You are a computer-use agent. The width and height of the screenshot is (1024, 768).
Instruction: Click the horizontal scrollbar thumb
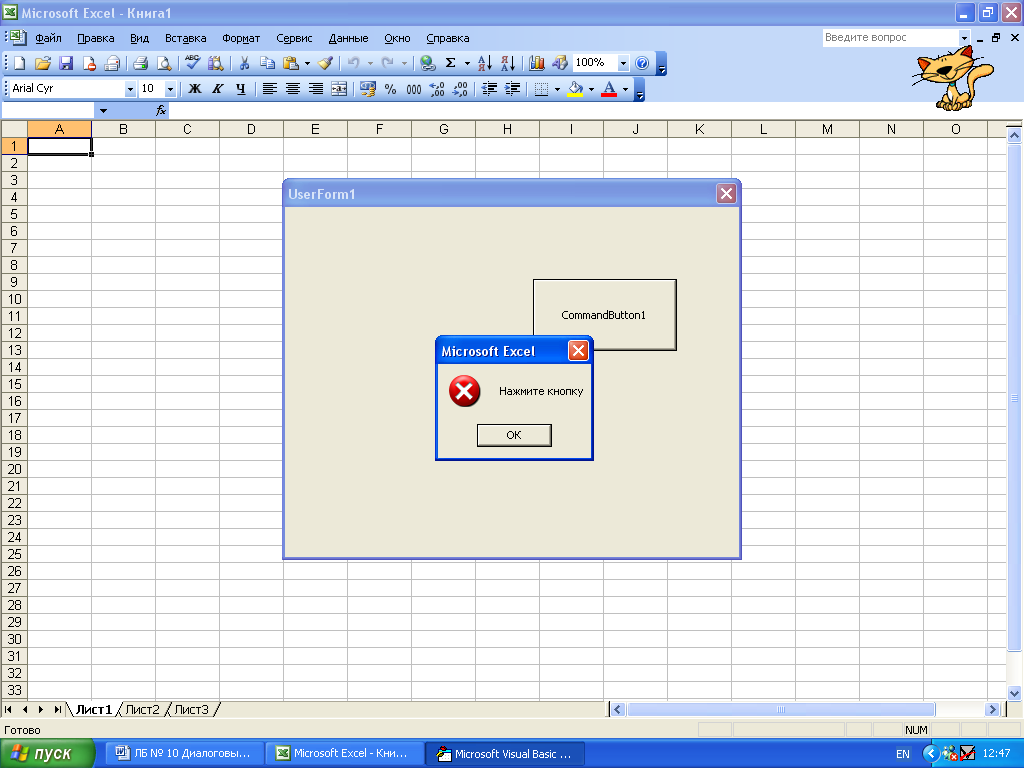point(781,709)
